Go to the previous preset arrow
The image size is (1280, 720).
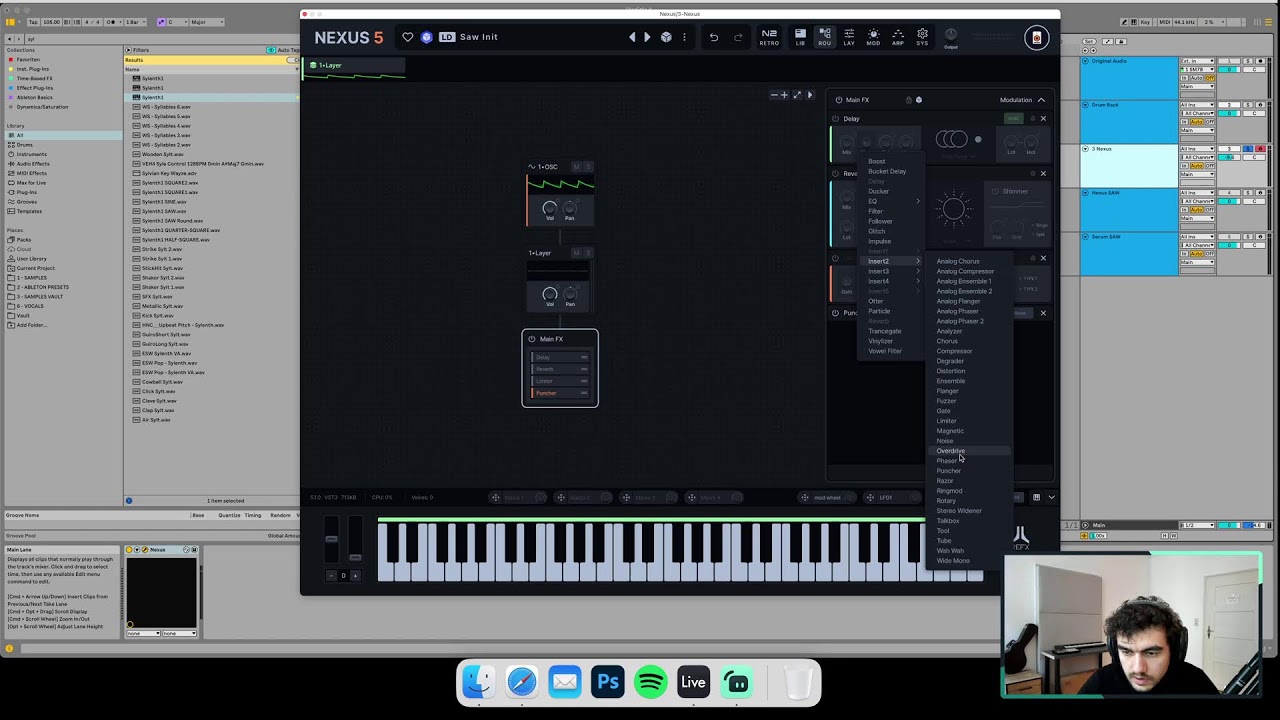(632, 37)
